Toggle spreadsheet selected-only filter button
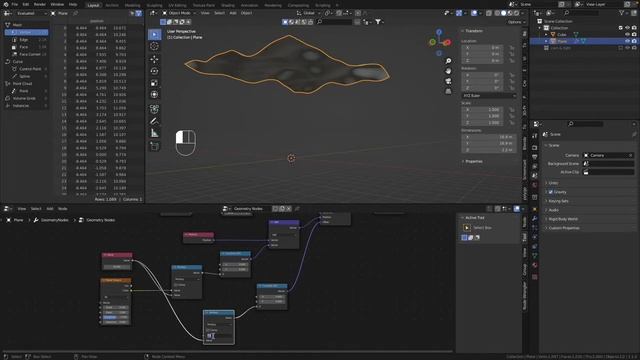 [x=132, y=13]
